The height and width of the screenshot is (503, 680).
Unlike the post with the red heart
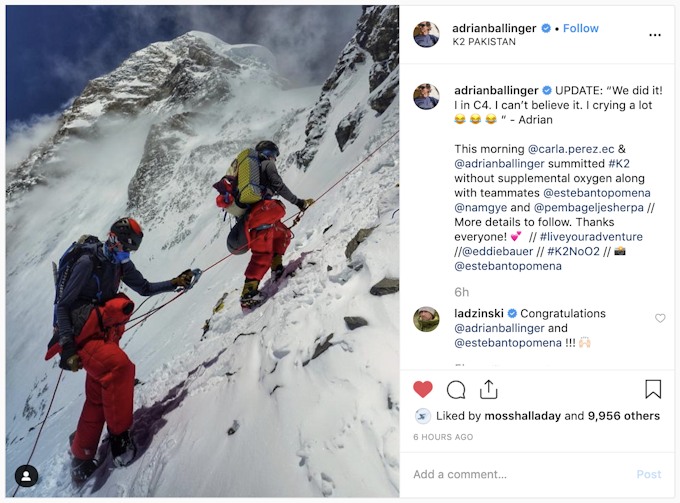(423, 389)
